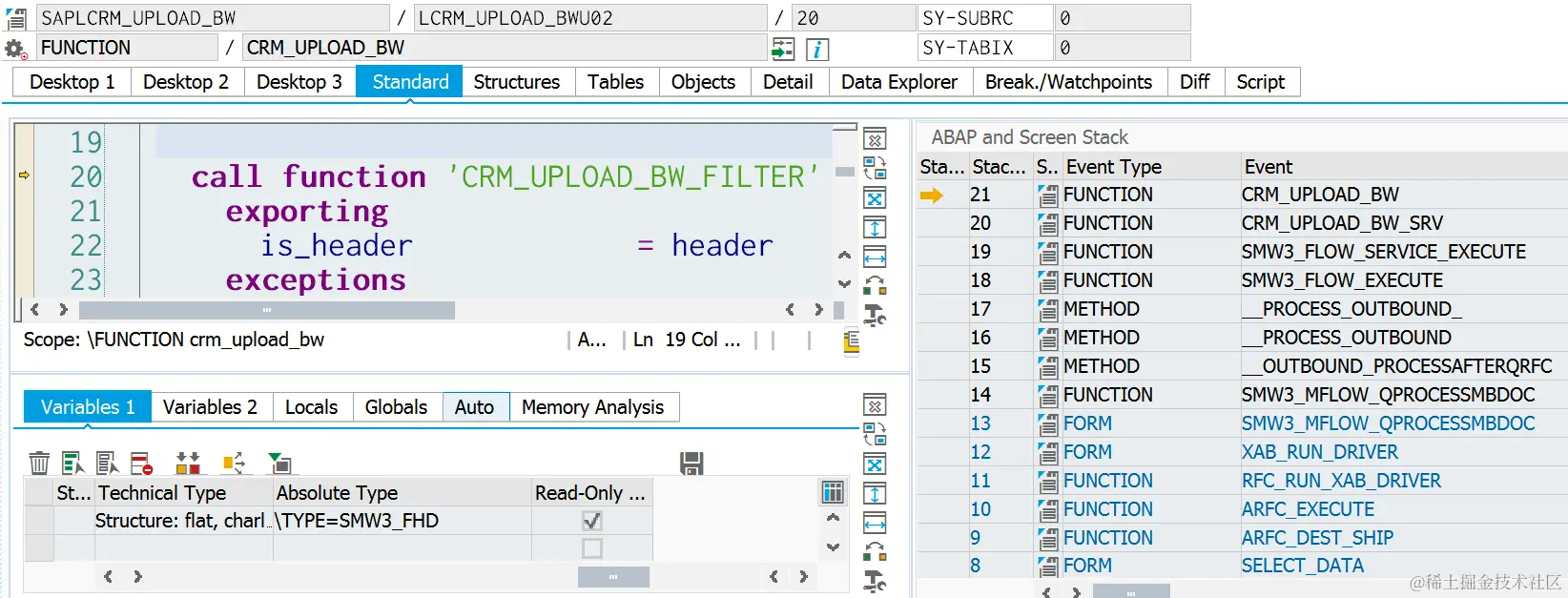The image size is (1568, 598).
Task: Open the Break./Watchpoints tab
Action: [1068, 82]
